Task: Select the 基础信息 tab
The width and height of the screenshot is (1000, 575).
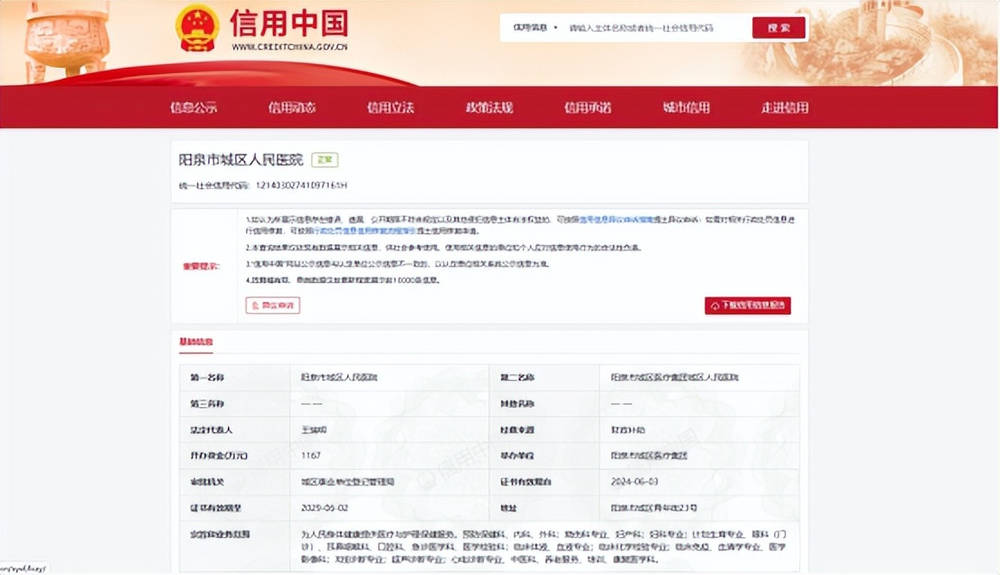Action: point(196,342)
